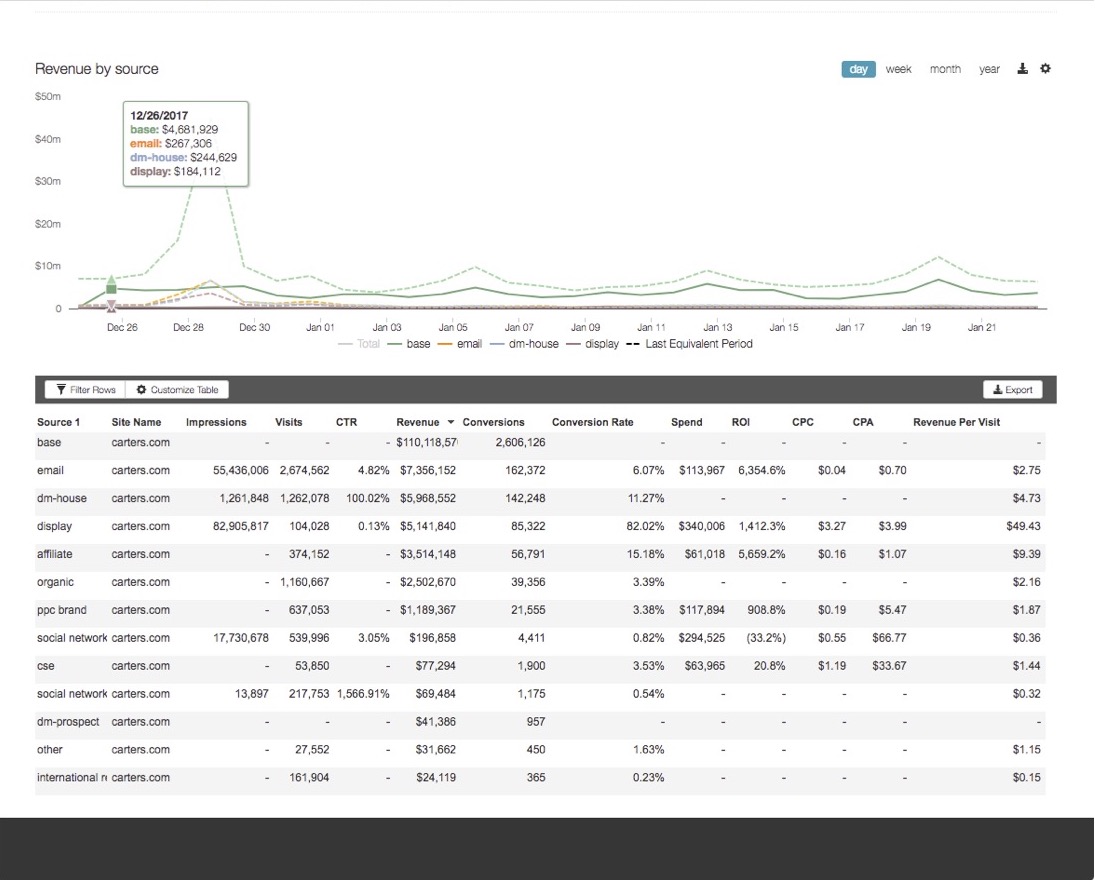1095x880 pixels.
Task: Click the Jan 13 x-axis date label
Action: pos(717,327)
